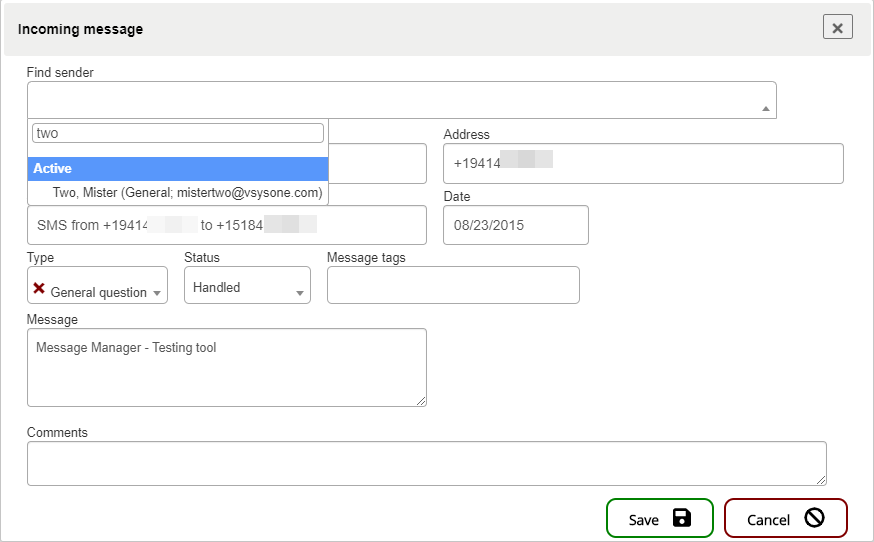
Task: Close the Incoming message dialog
Action: 837,27
